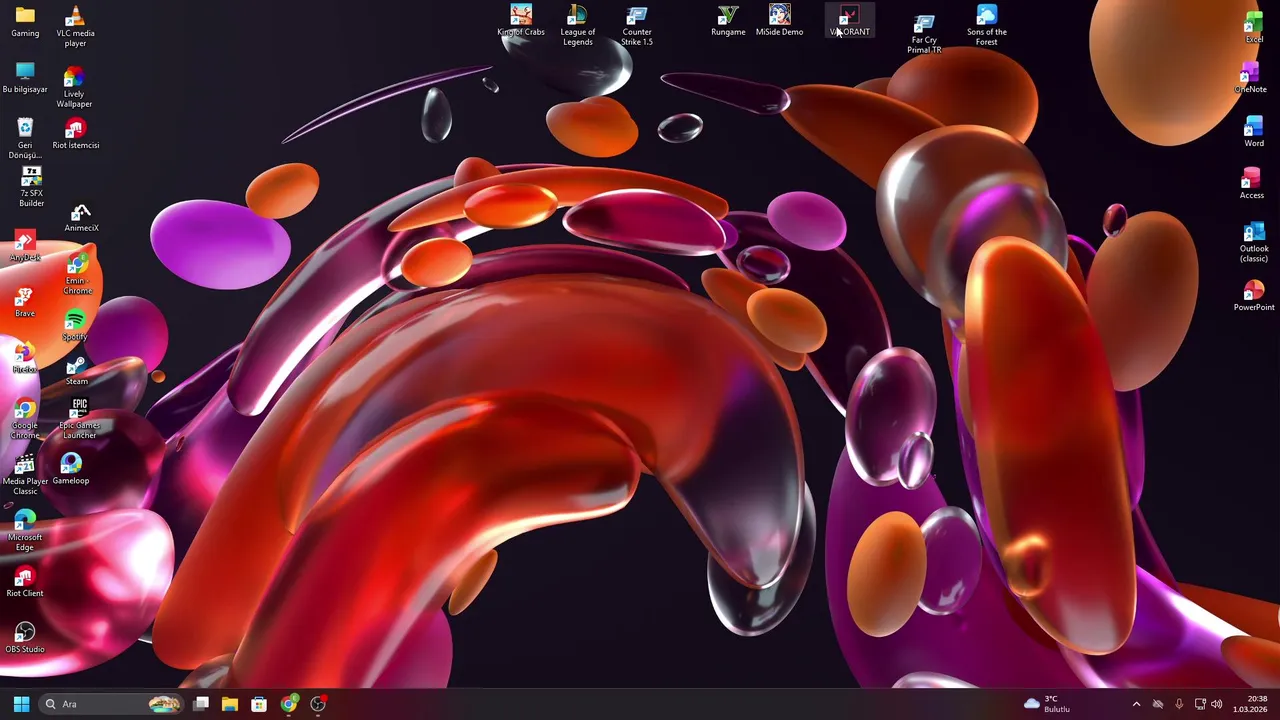Image resolution: width=1280 pixels, height=720 pixels.
Task: Select the Steam shortcut
Action: [x=76, y=370]
